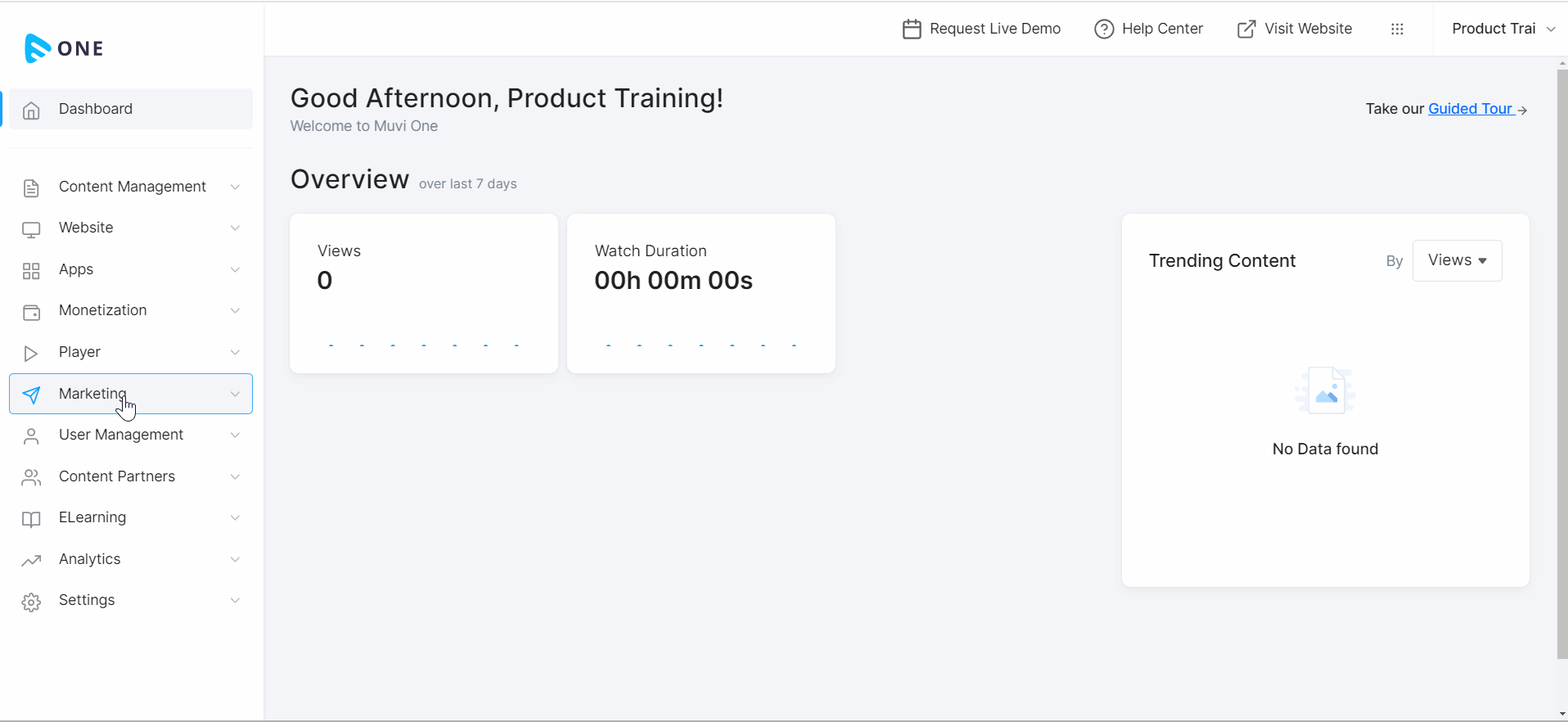Click the "Trending Content" heading

click(x=1222, y=261)
